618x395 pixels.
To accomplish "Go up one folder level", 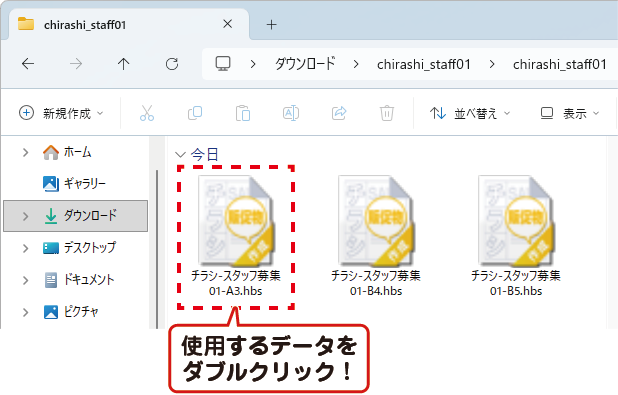I will click(123, 63).
